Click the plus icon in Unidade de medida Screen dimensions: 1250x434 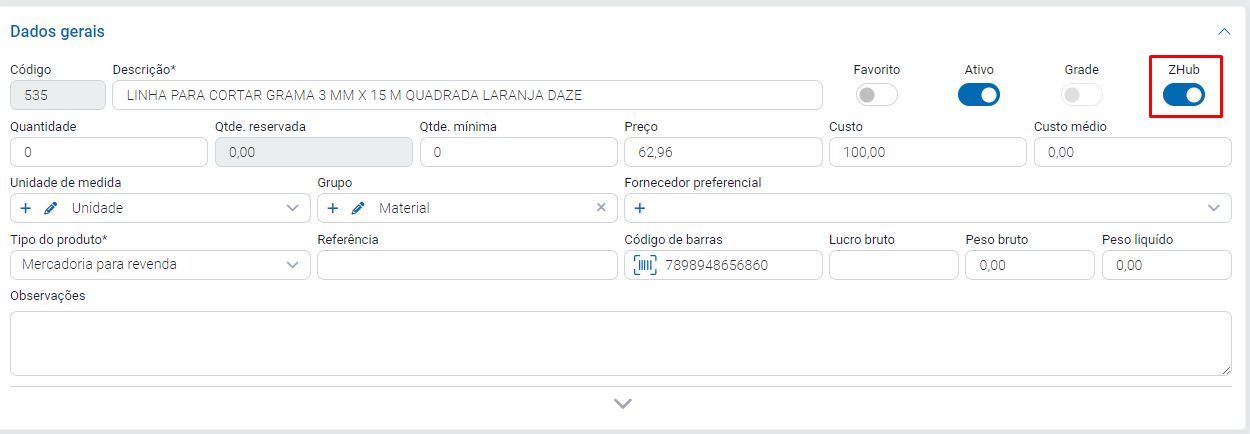click(x=26, y=208)
